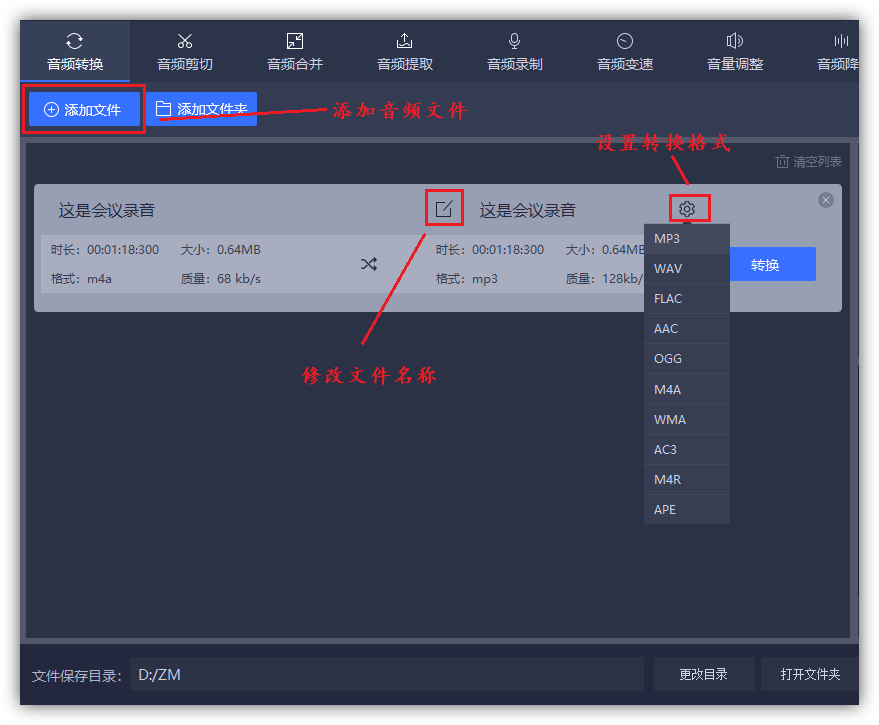The image size is (879, 725).
Task: Click the rename pencil icon for 这是会议录音
Action: [444, 207]
